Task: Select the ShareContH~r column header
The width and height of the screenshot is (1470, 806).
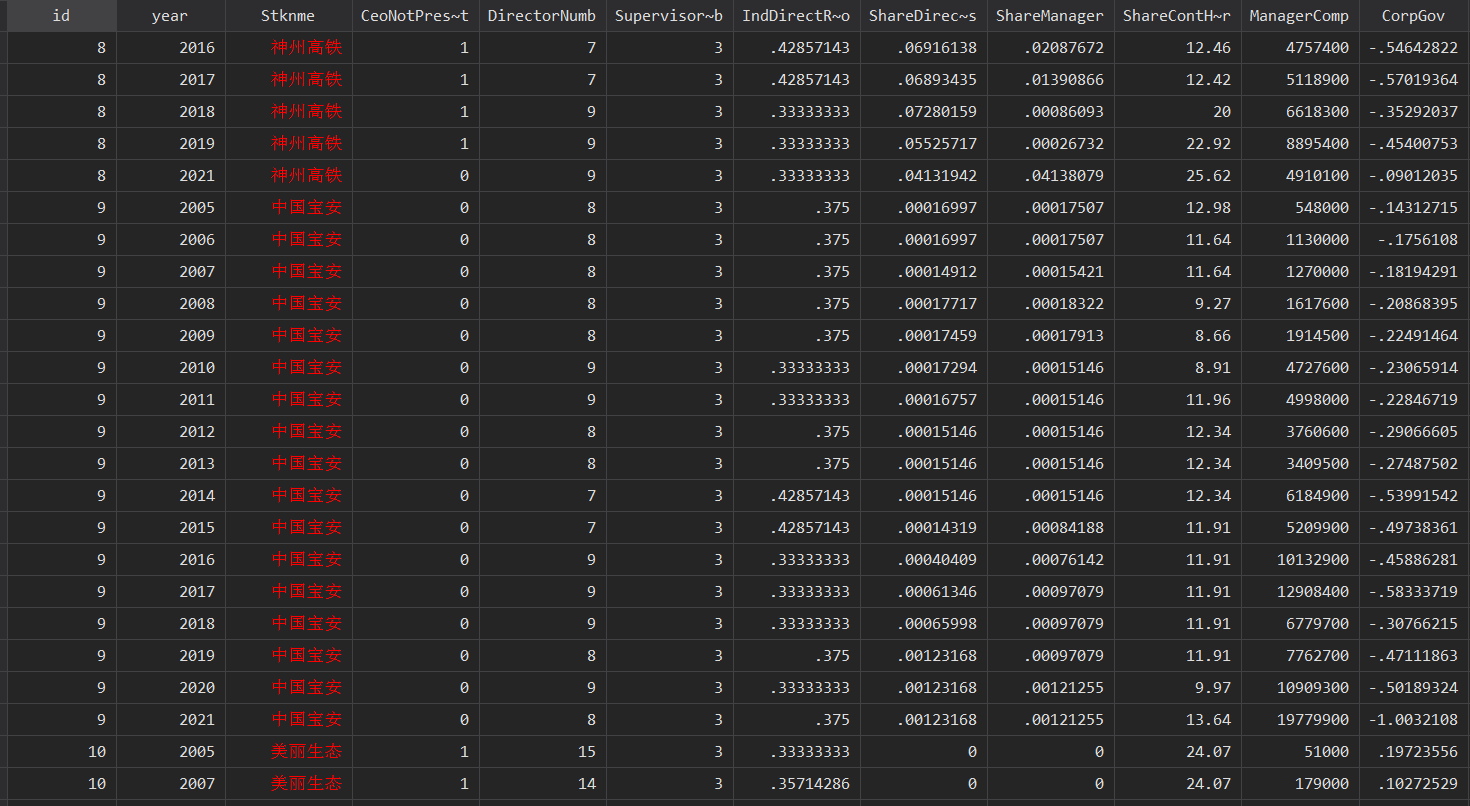Action: click(x=1177, y=15)
